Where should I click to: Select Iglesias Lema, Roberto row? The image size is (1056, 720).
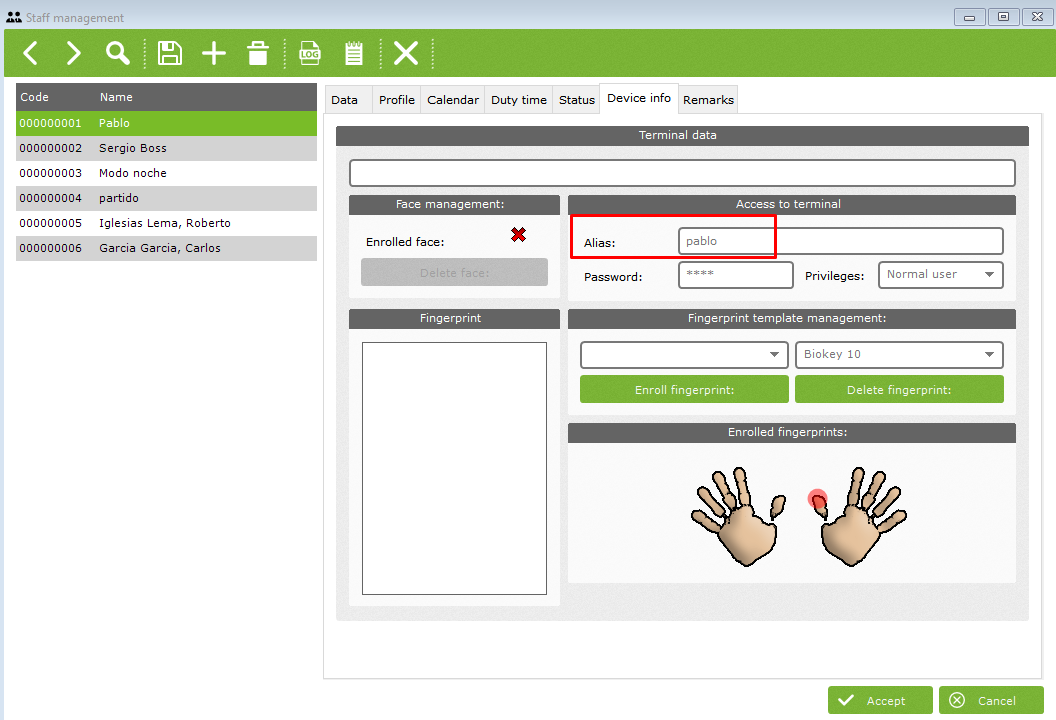point(166,223)
